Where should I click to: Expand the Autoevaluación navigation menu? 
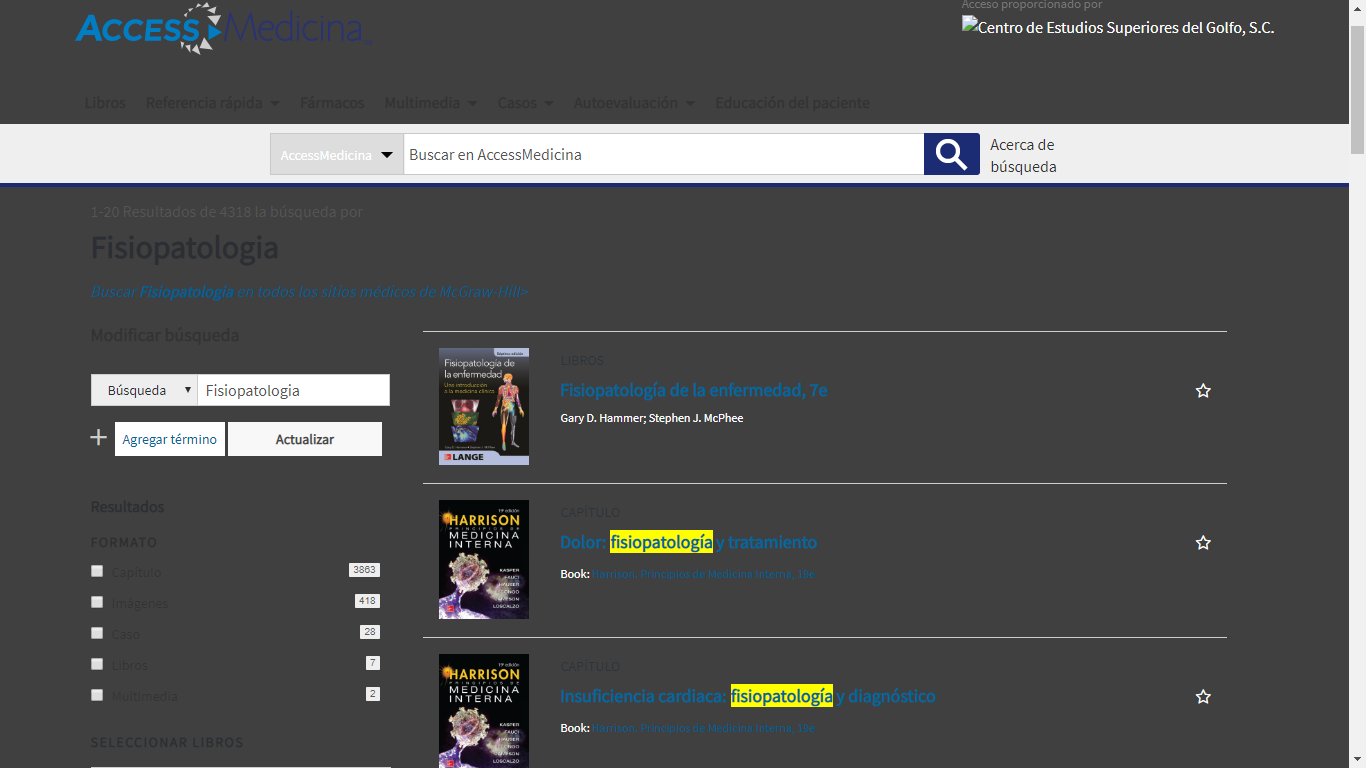pos(634,103)
